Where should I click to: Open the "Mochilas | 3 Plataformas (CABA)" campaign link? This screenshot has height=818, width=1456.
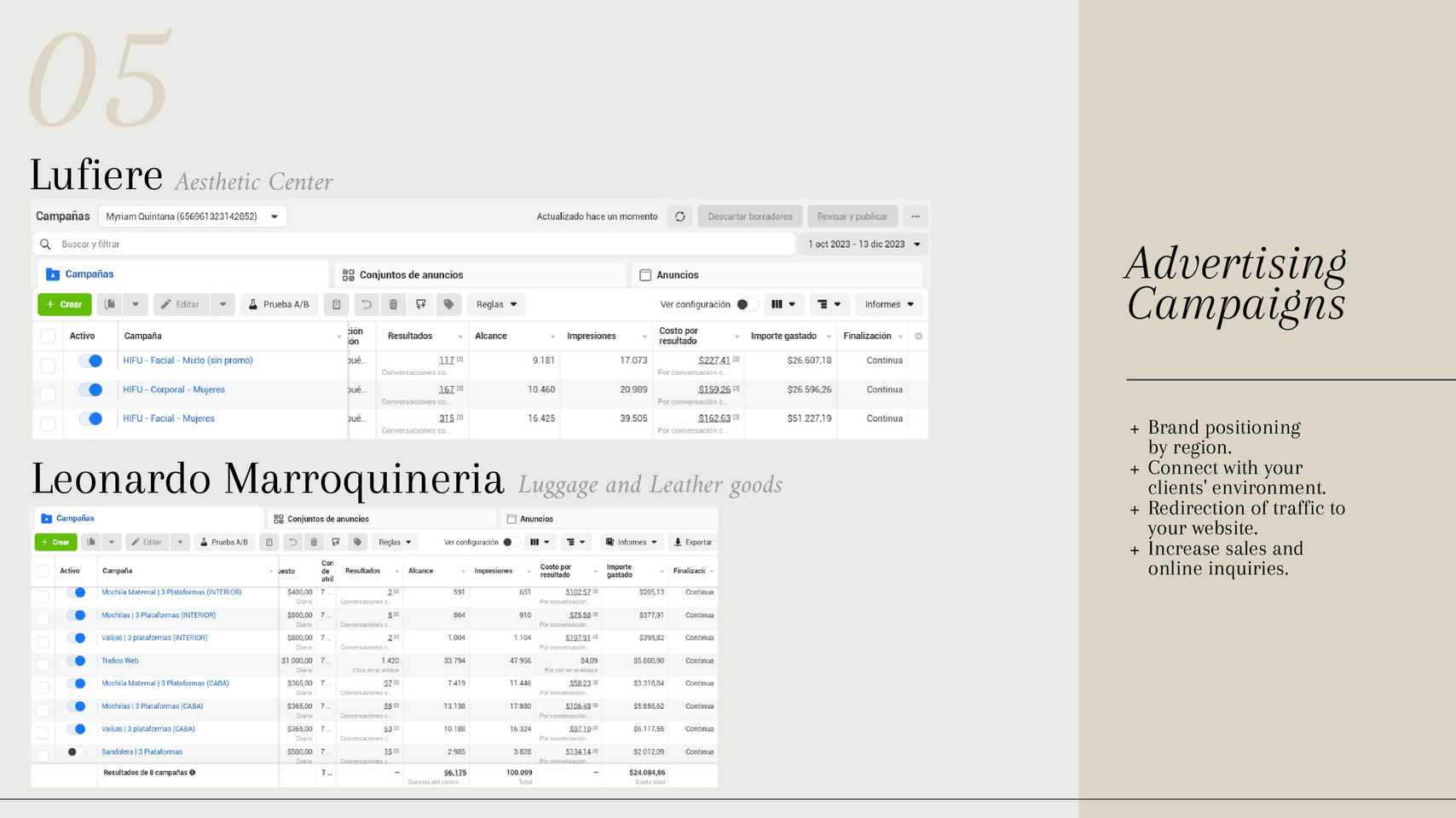point(152,706)
